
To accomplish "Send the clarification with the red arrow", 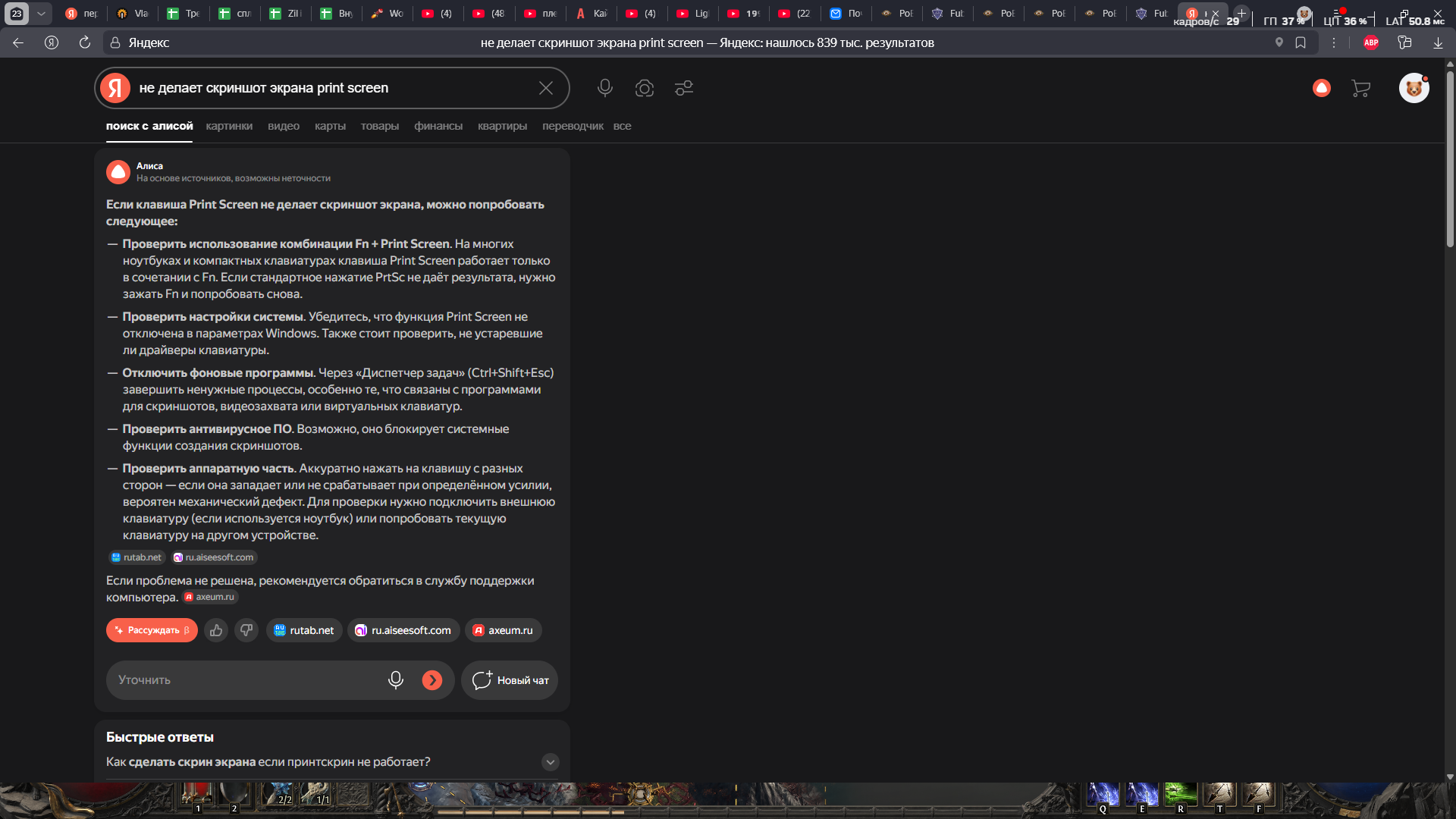I will point(432,680).
